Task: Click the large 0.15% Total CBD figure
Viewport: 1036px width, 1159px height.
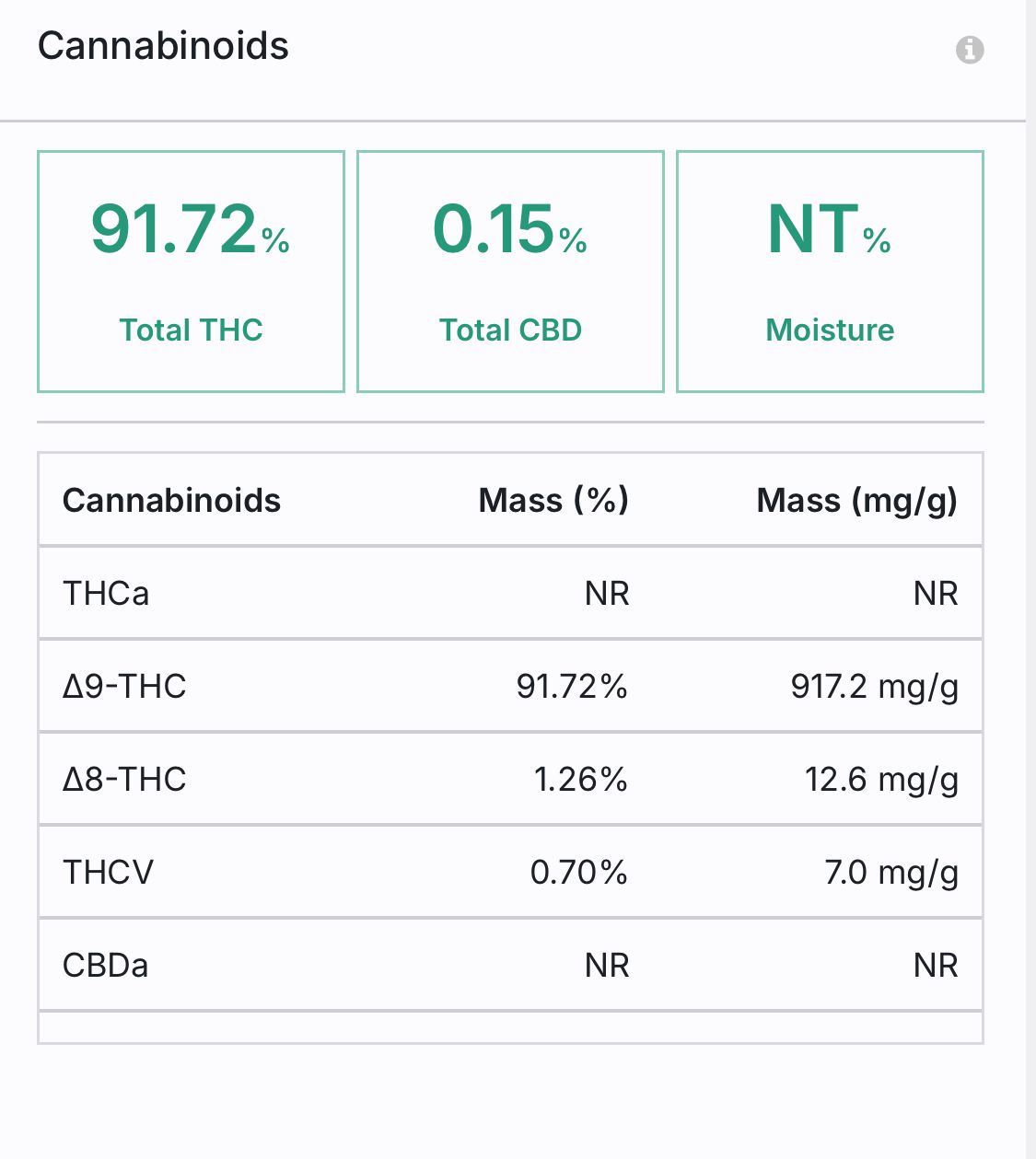Action: point(510,229)
